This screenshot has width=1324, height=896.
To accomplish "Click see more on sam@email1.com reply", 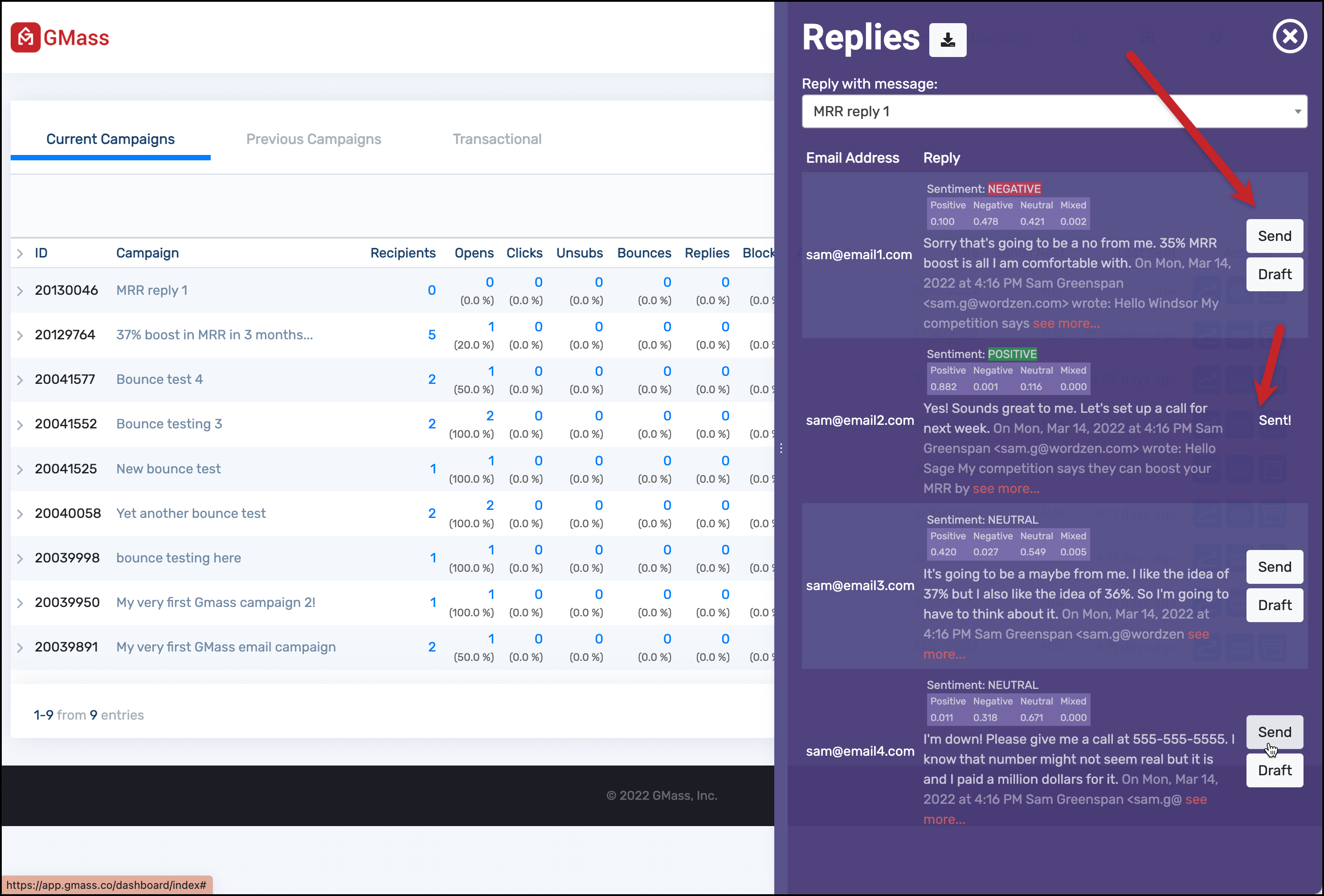I will pyautogui.click(x=1066, y=324).
